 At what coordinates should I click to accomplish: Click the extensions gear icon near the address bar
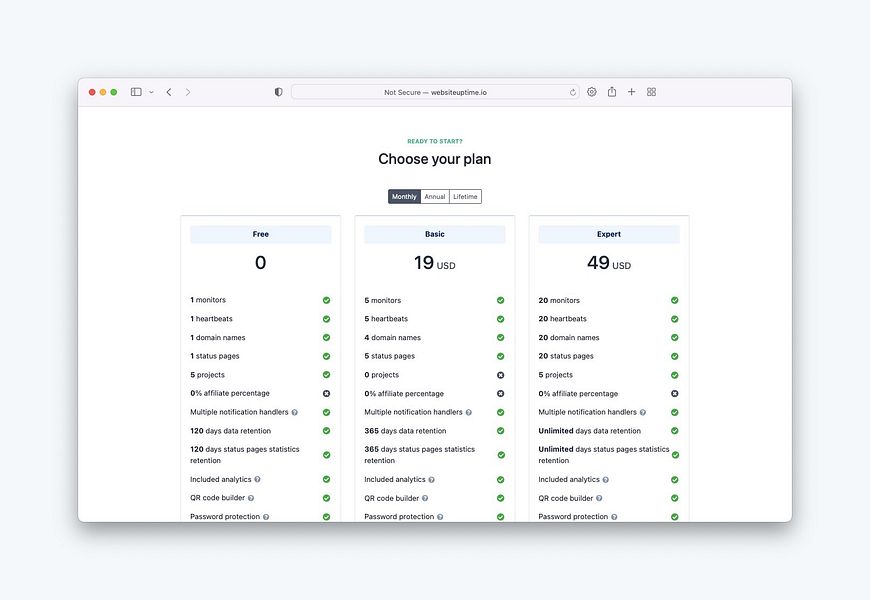click(591, 91)
